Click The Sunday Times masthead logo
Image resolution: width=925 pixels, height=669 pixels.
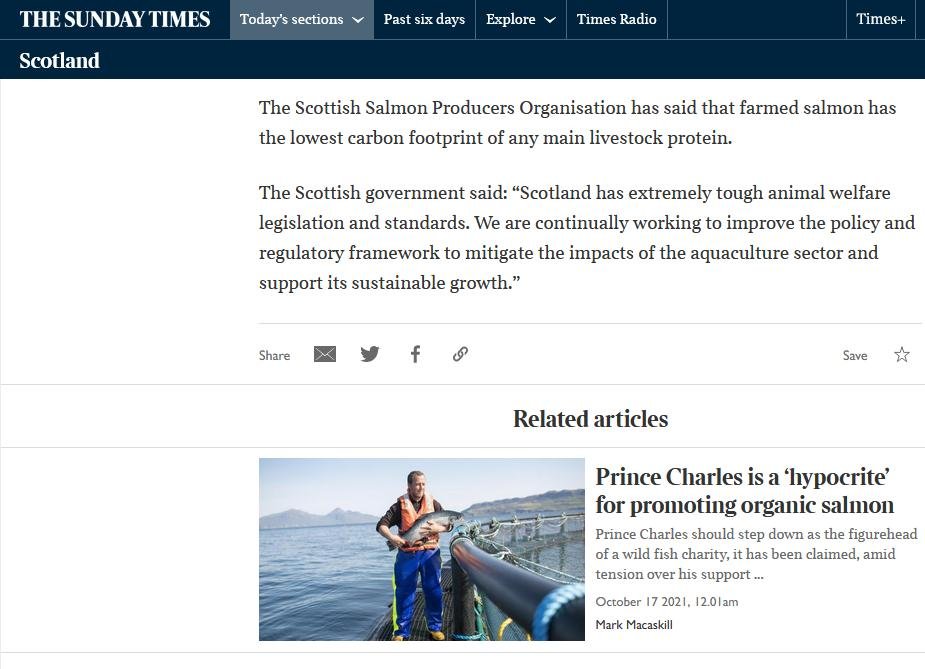[114, 19]
